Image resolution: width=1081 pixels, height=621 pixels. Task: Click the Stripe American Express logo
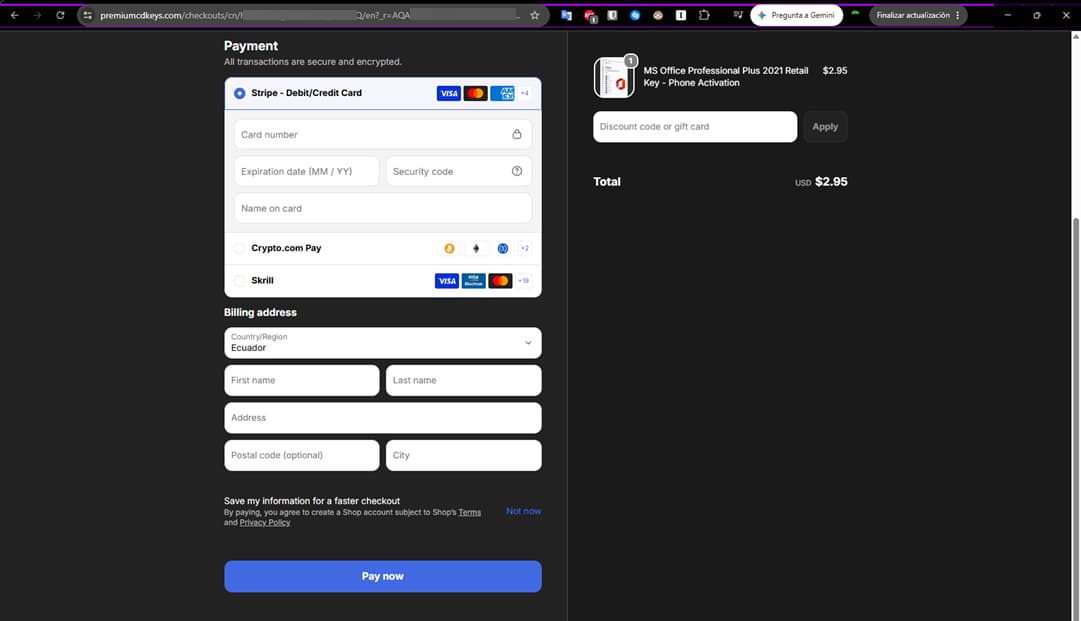[502, 93]
